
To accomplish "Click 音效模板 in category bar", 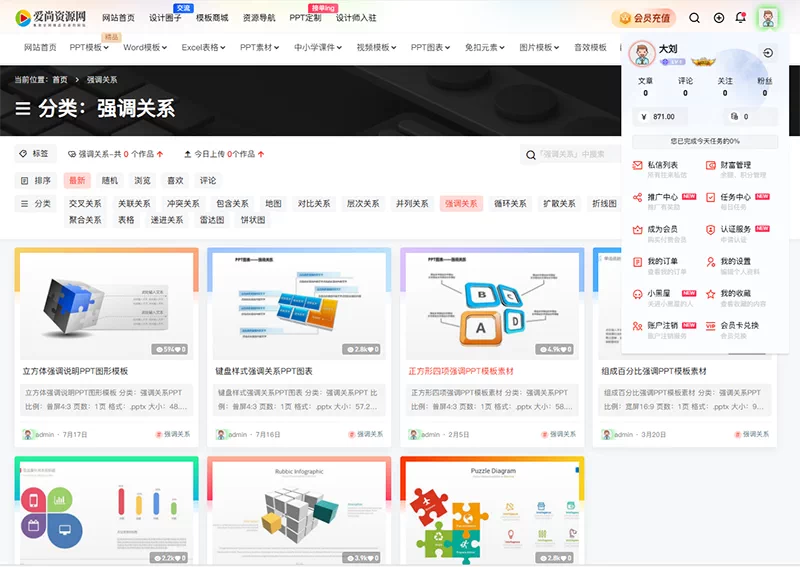I will [590, 47].
